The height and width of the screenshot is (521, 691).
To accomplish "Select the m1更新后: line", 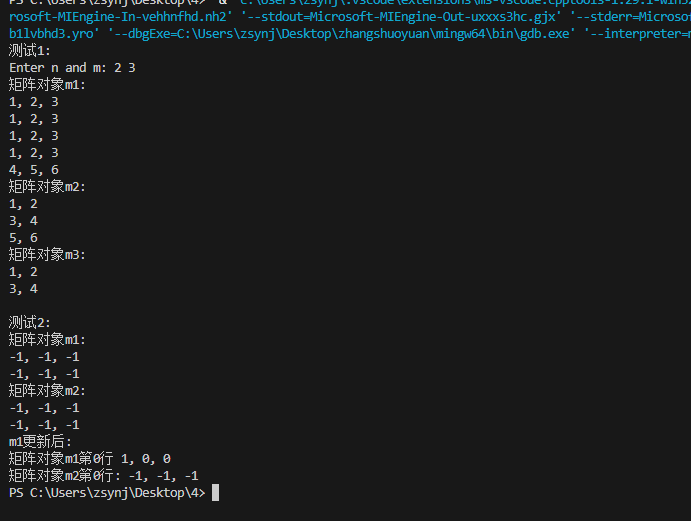I will (x=40, y=442).
